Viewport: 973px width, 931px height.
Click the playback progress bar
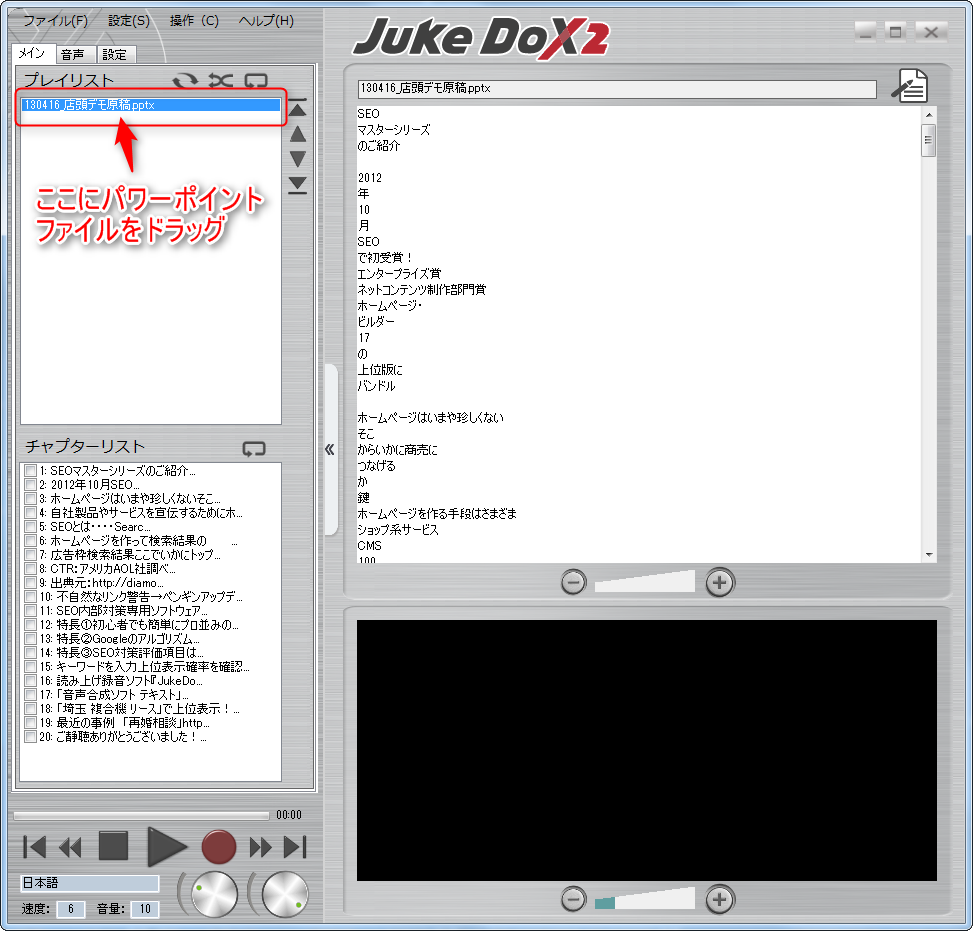click(141, 815)
